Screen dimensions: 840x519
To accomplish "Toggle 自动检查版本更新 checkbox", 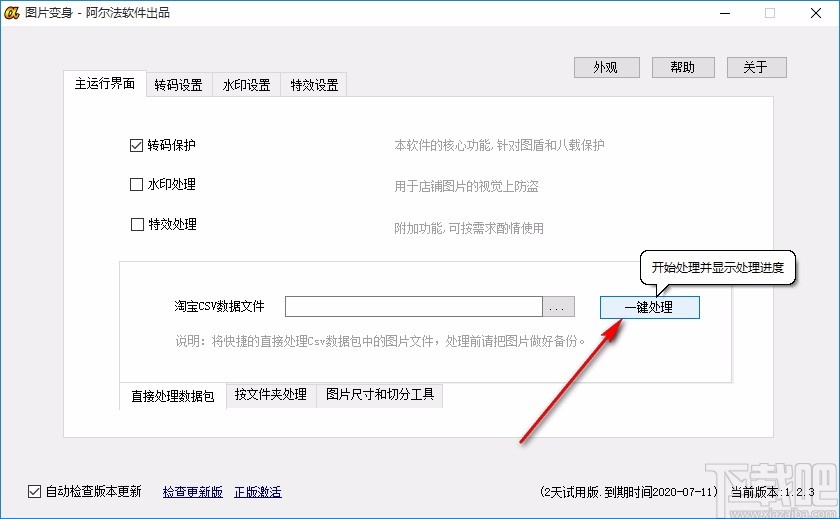I will (x=34, y=491).
